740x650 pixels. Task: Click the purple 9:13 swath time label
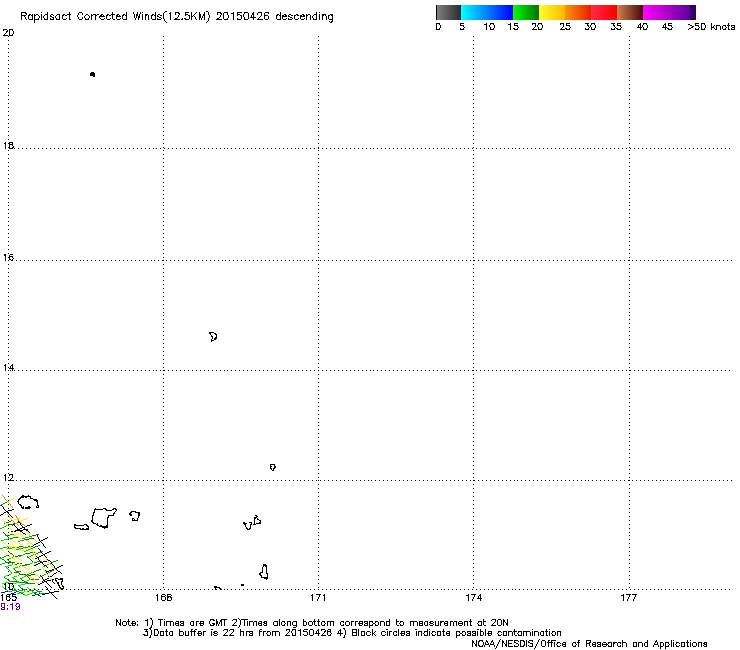tap(10, 607)
